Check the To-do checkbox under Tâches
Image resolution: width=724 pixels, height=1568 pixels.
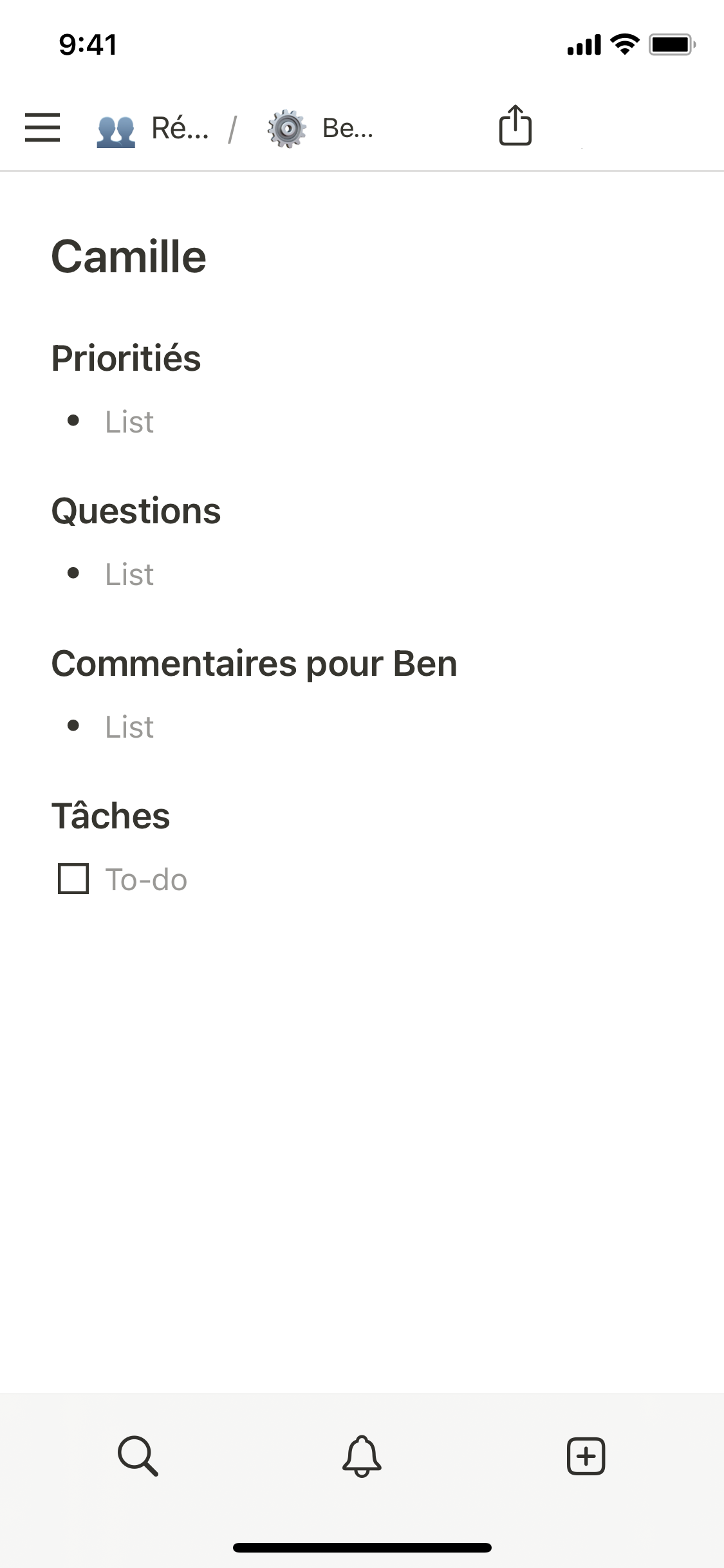point(73,879)
